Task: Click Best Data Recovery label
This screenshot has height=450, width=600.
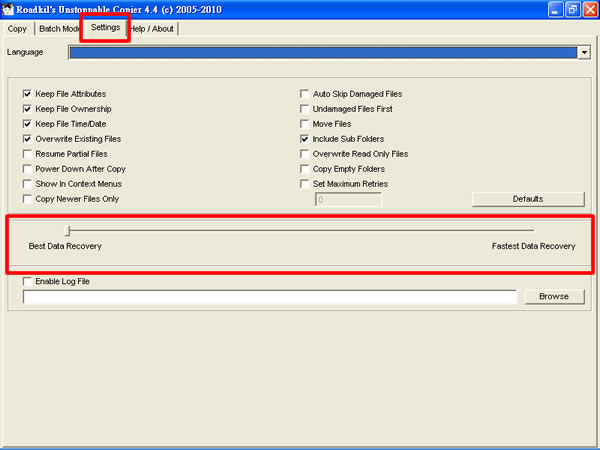Action: click(x=65, y=246)
